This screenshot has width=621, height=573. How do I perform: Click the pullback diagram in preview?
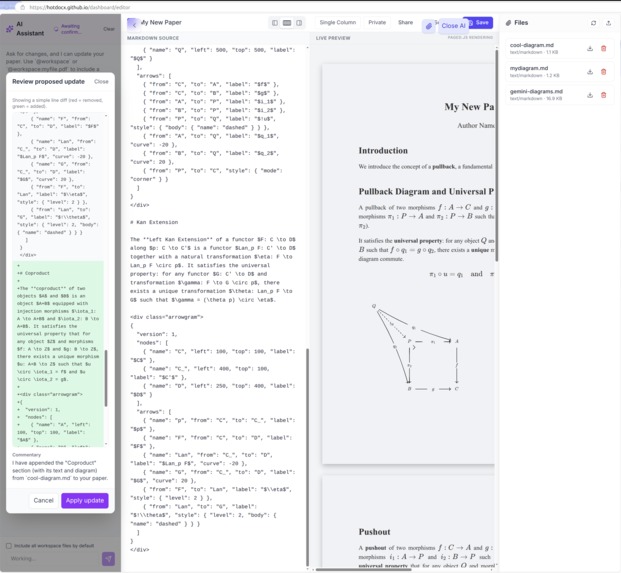tap(415, 348)
